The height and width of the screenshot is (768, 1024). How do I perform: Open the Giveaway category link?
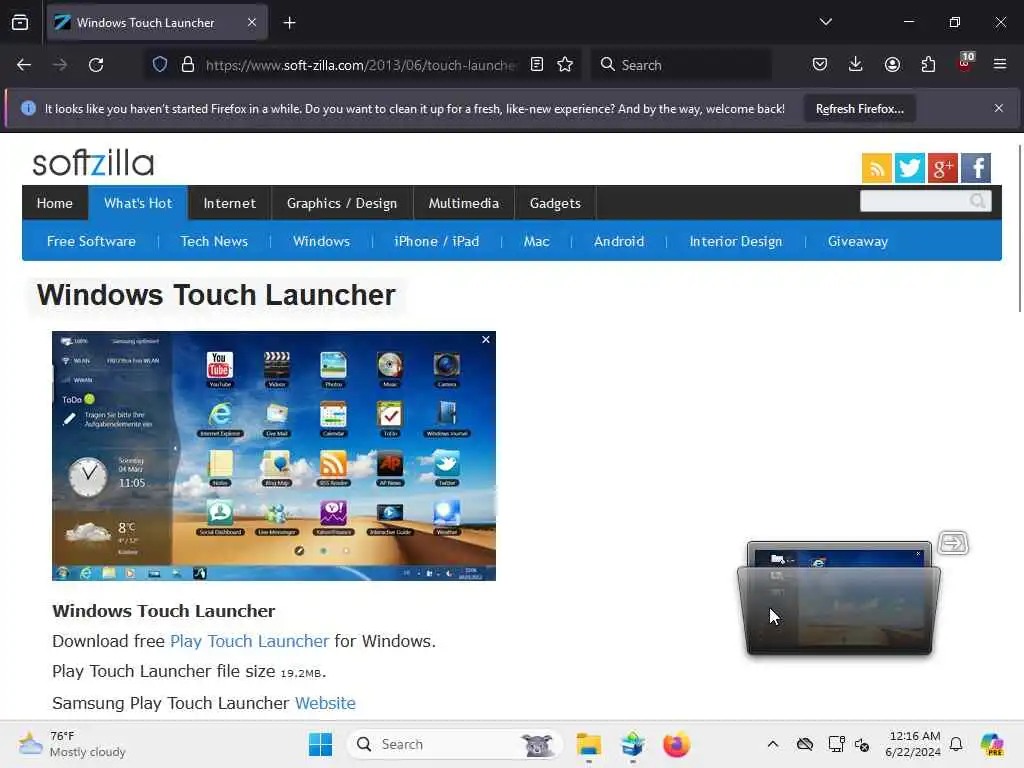point(857,241)
